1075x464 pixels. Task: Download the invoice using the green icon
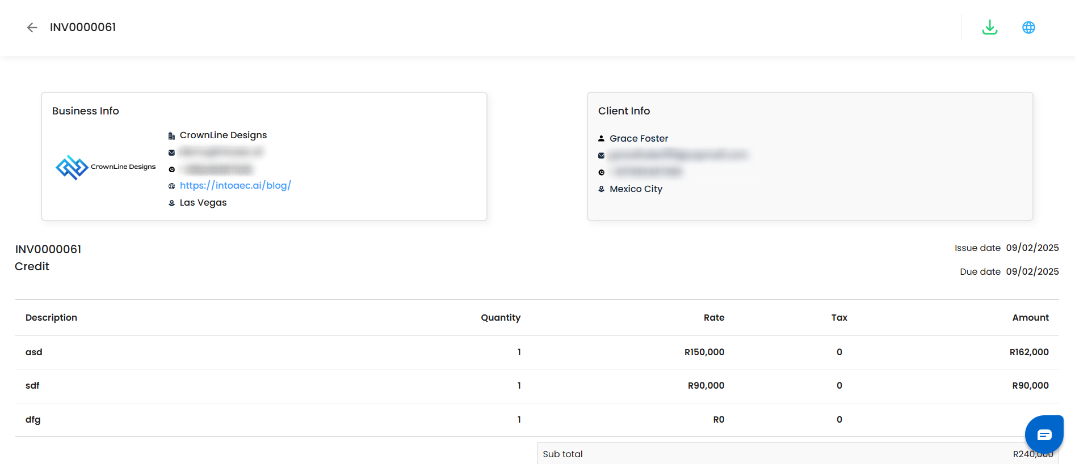coord(990,28)
